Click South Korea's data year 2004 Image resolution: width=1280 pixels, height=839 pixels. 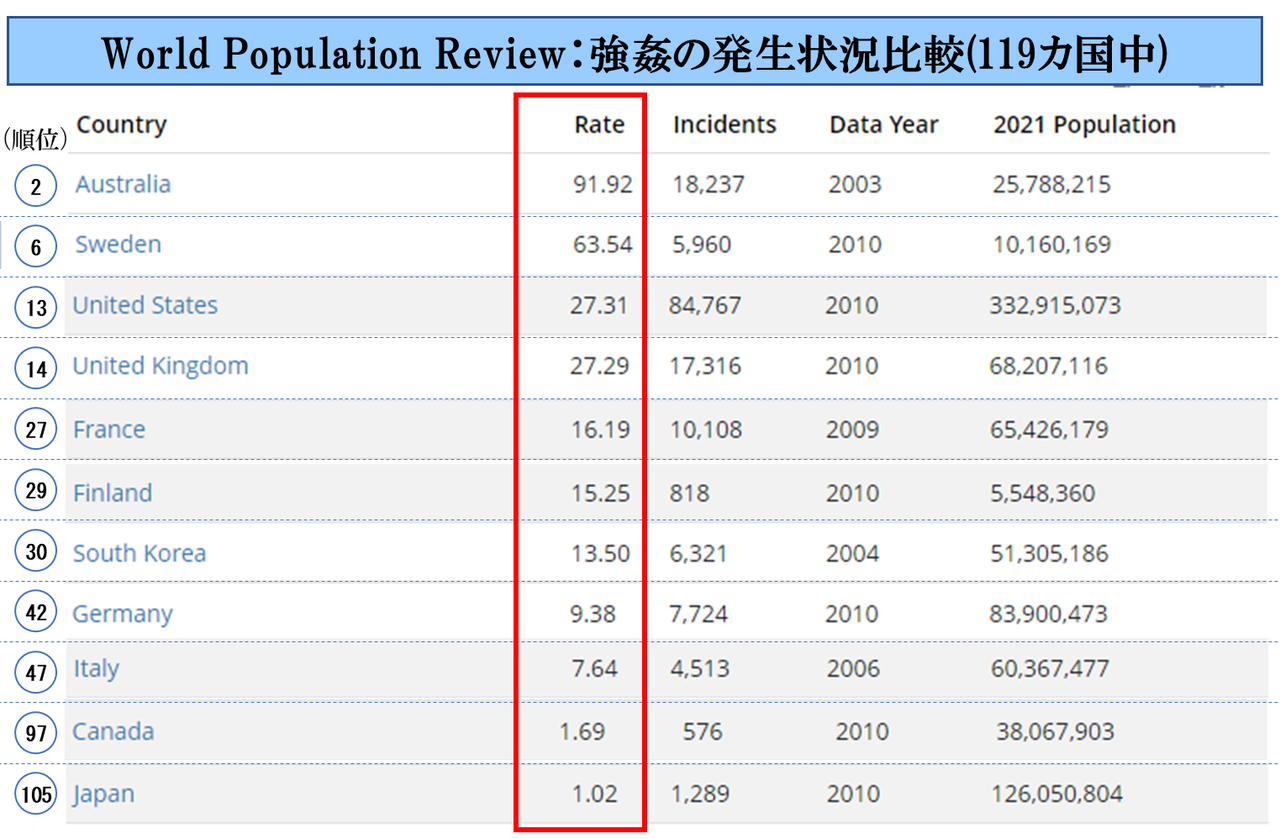tap(853, 553)
